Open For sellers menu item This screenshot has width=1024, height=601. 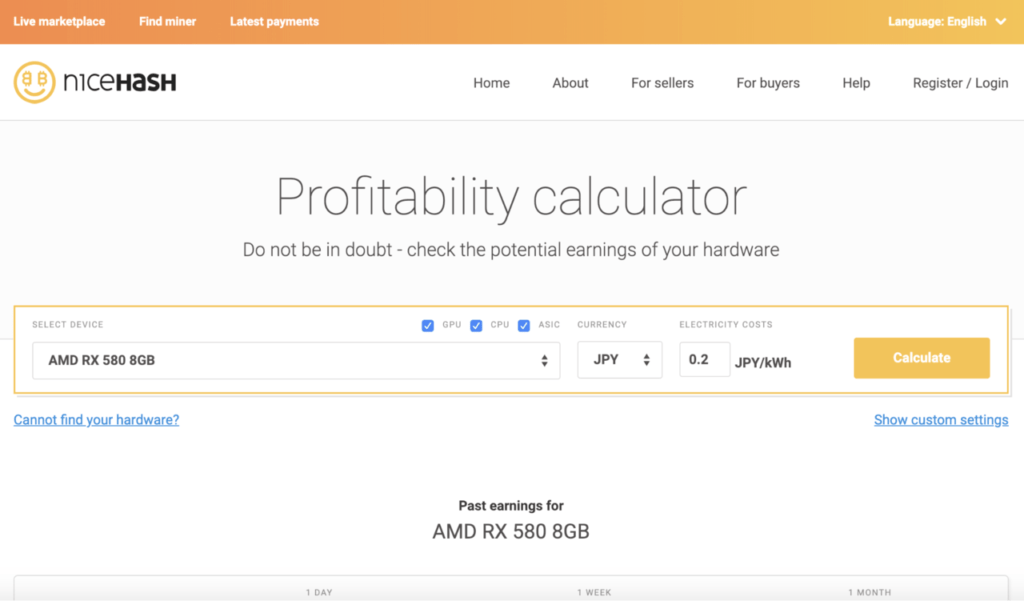pyautogui.click(x=662, y=83)
